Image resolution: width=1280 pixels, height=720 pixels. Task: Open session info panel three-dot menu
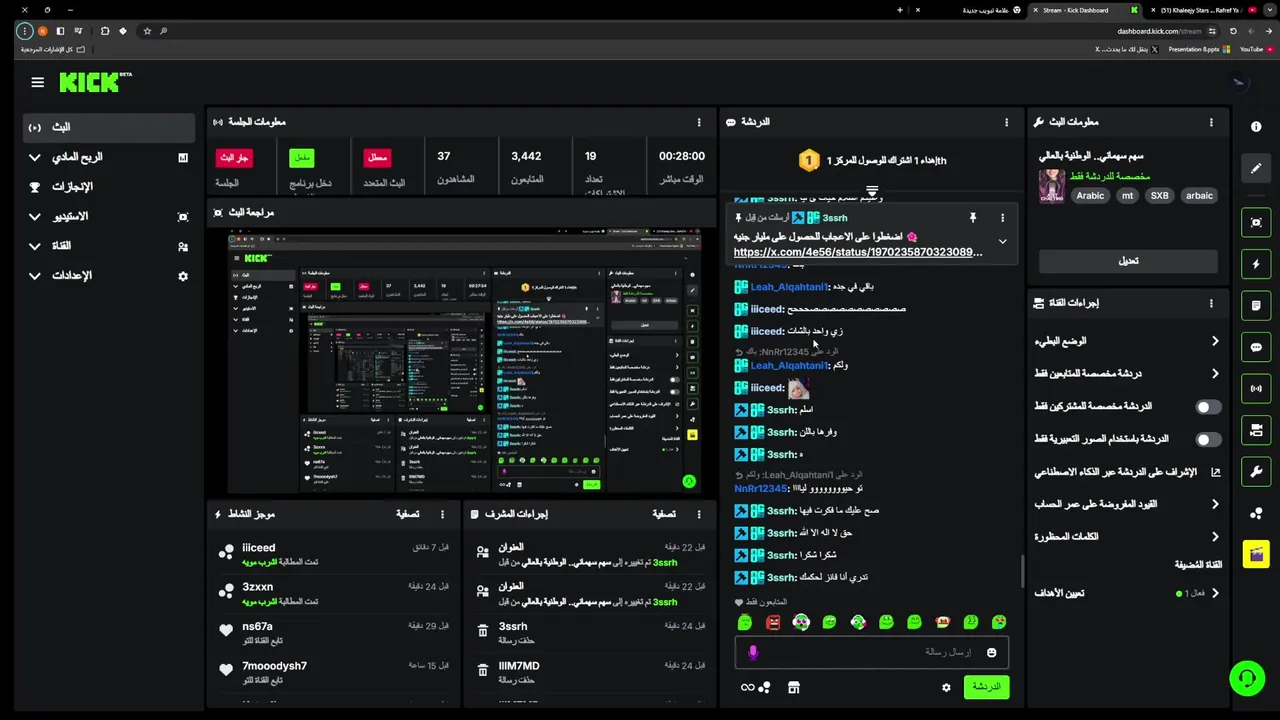[699, 122]
